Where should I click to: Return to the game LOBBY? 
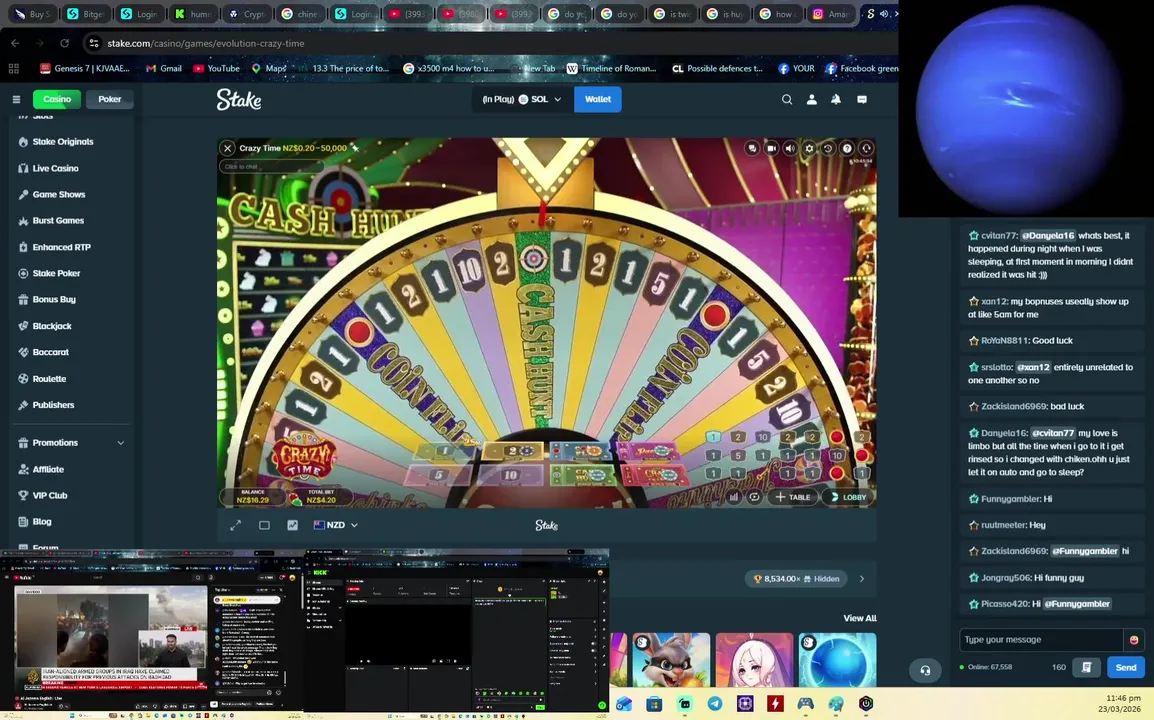point(848,497)
